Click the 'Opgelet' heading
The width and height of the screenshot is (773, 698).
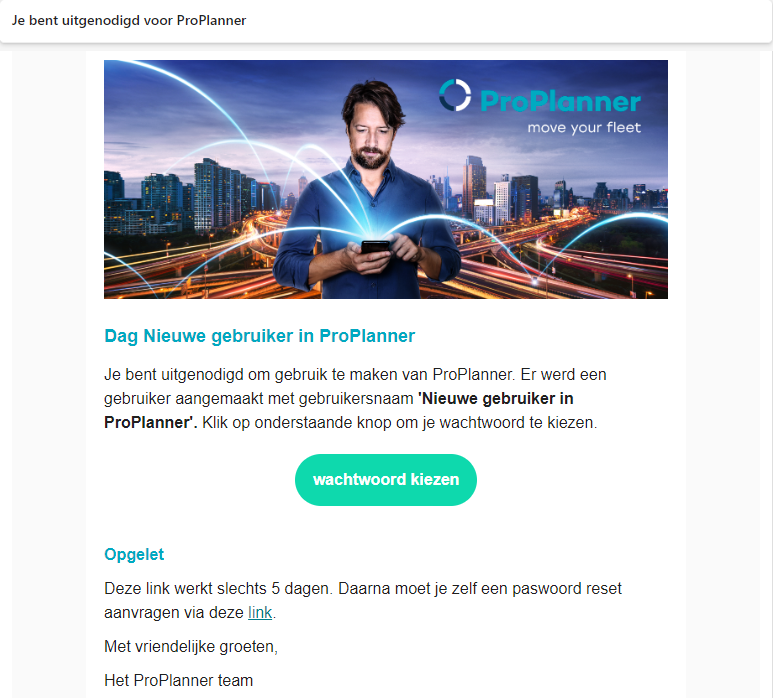[x=134, y=555]
